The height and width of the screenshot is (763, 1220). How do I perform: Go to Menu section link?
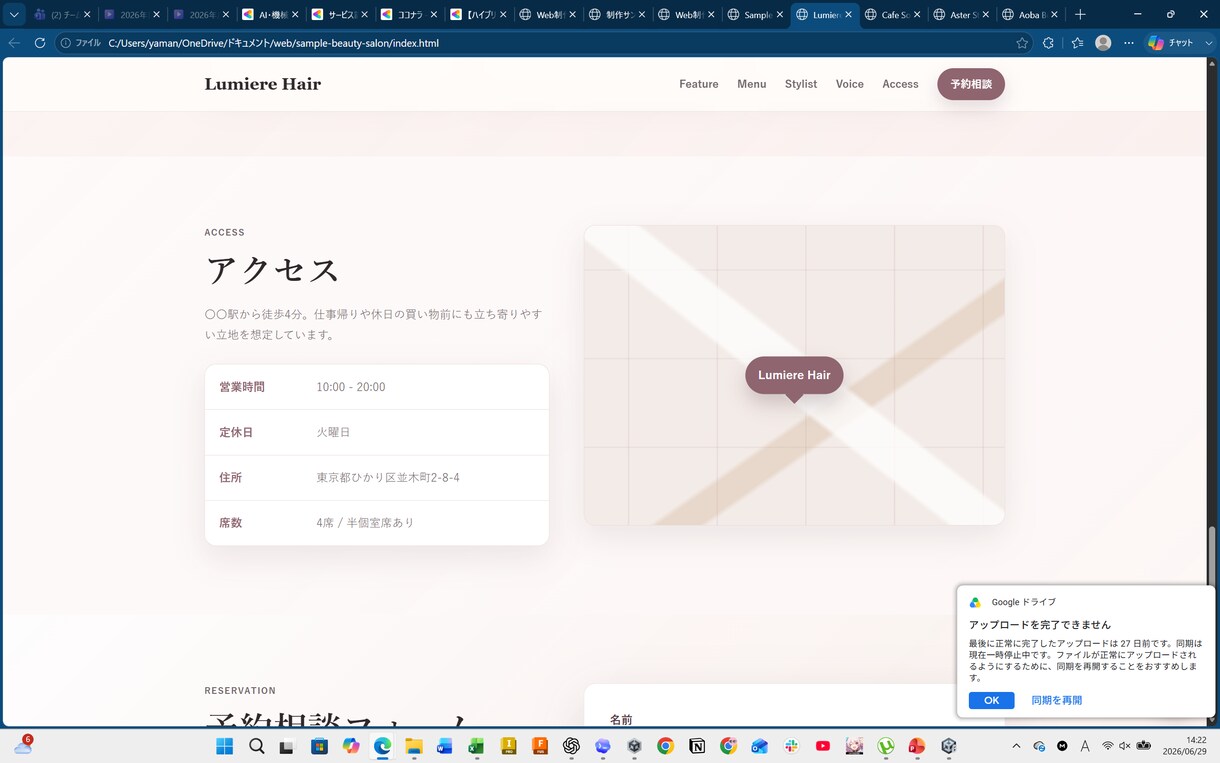click(x=752, y=84)
